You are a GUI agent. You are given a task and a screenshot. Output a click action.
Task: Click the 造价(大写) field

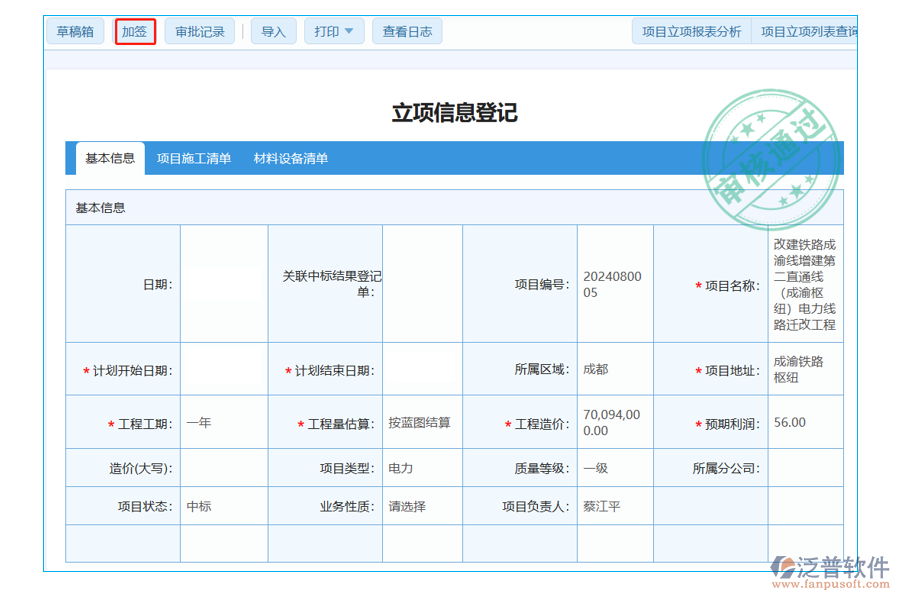(224, 468)
